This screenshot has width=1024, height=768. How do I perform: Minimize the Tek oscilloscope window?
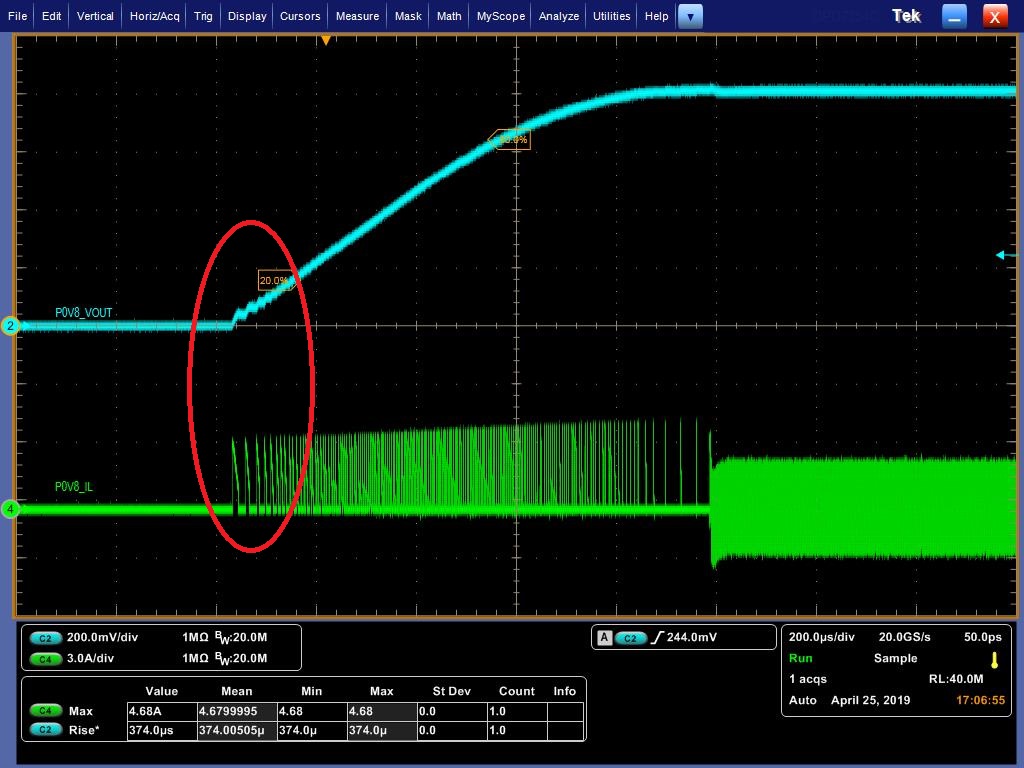954,16
